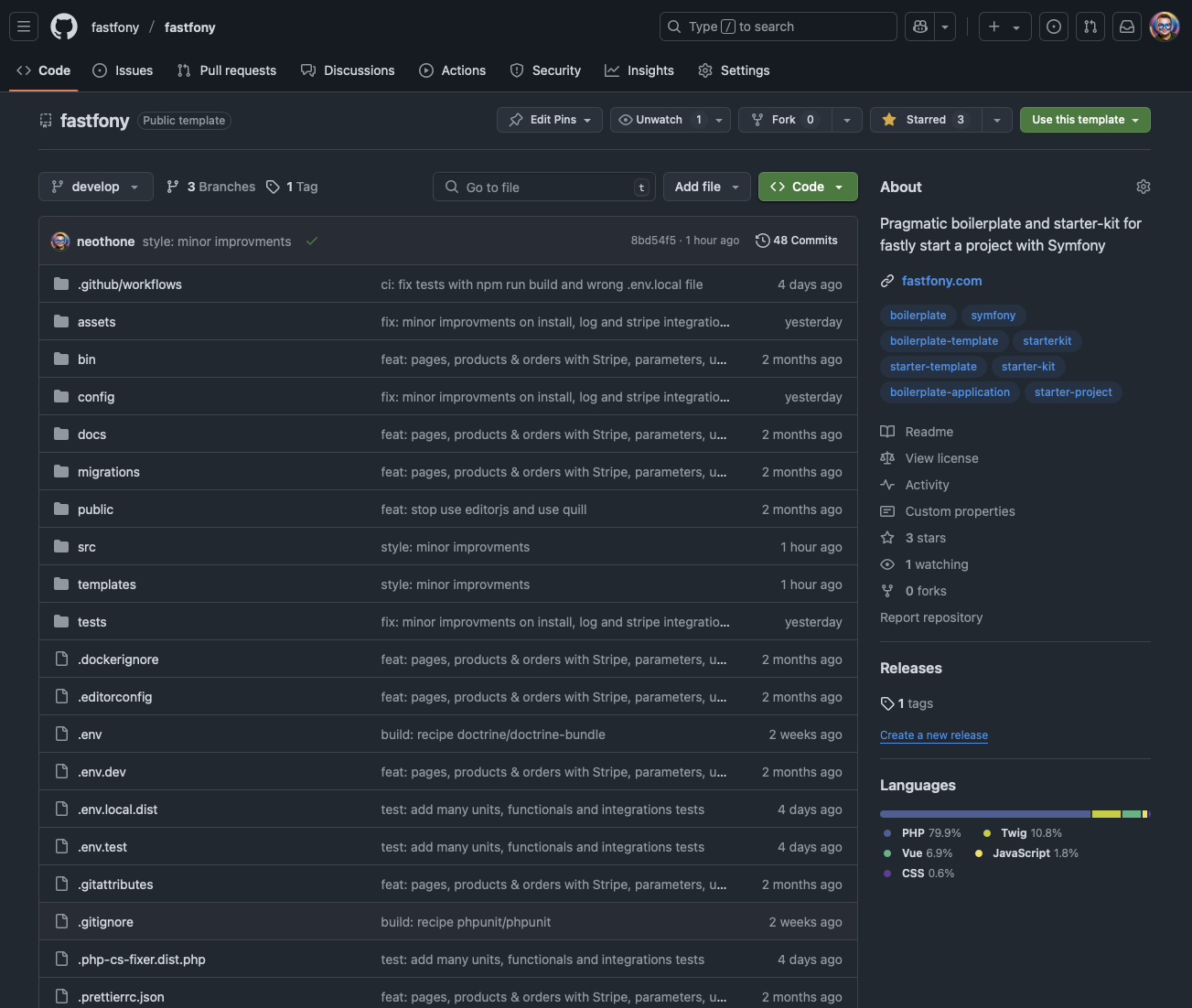This screenshot has height=1008, width=1192.
Task: Open the Readme link in About
Action: tap(917, 432)
